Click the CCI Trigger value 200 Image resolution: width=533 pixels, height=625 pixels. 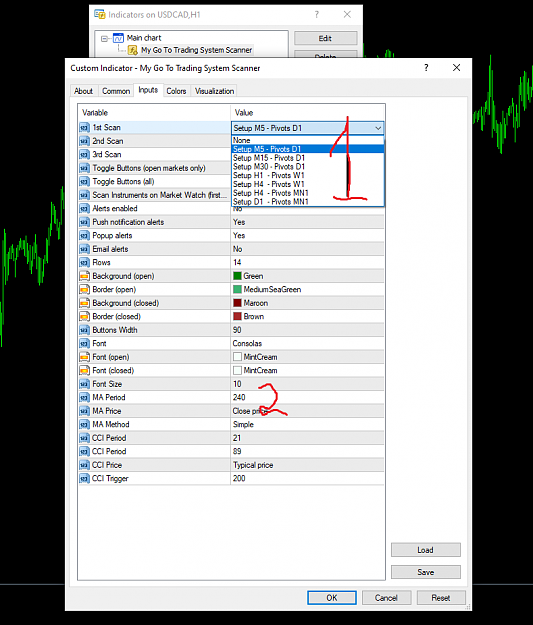239,478
